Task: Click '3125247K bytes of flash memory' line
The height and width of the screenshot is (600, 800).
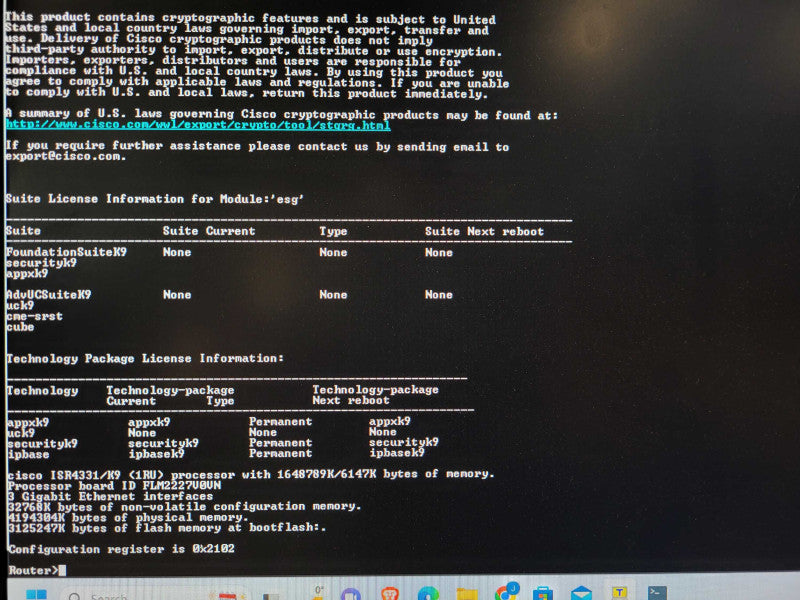Action: coord(167,528)
